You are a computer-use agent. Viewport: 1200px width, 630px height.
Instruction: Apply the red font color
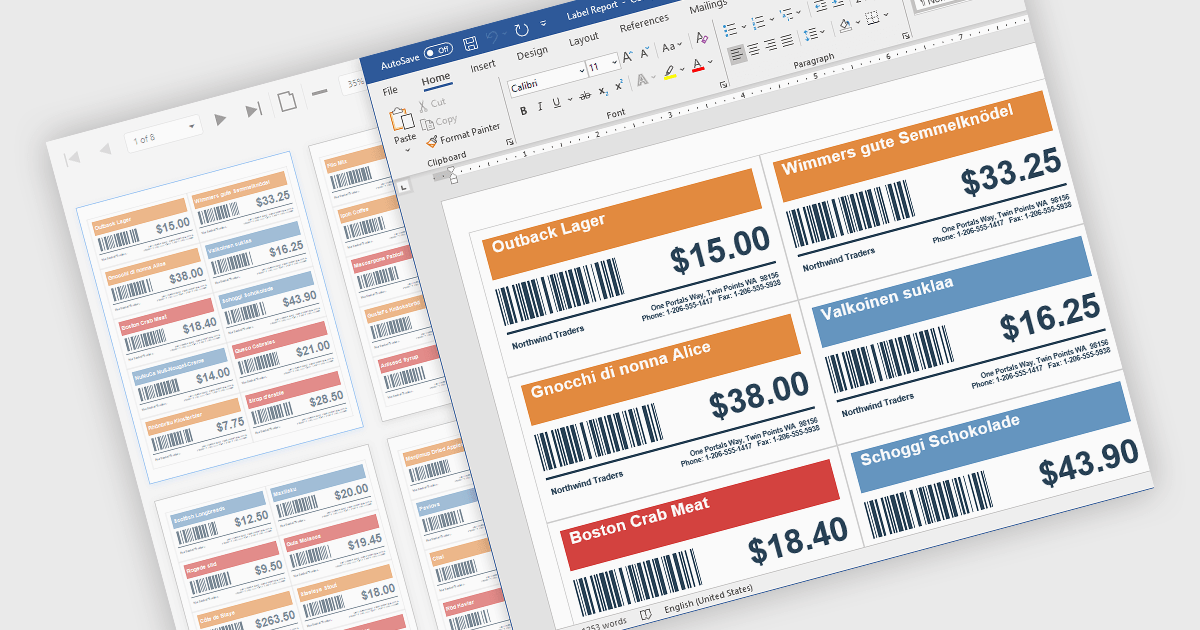coord(698,66)
